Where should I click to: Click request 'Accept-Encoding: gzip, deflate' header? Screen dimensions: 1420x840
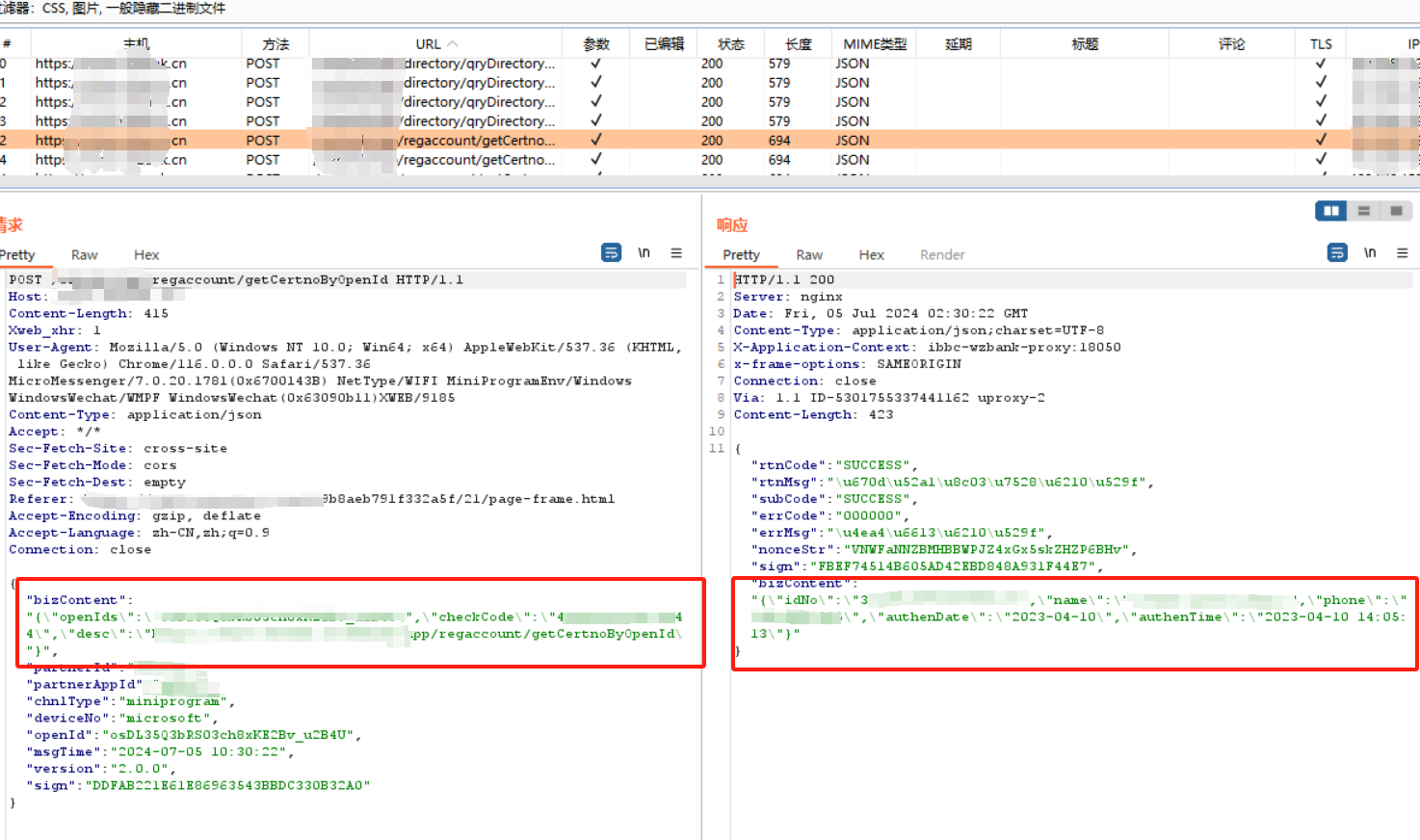pyautogui.click(x=135, y=516)
